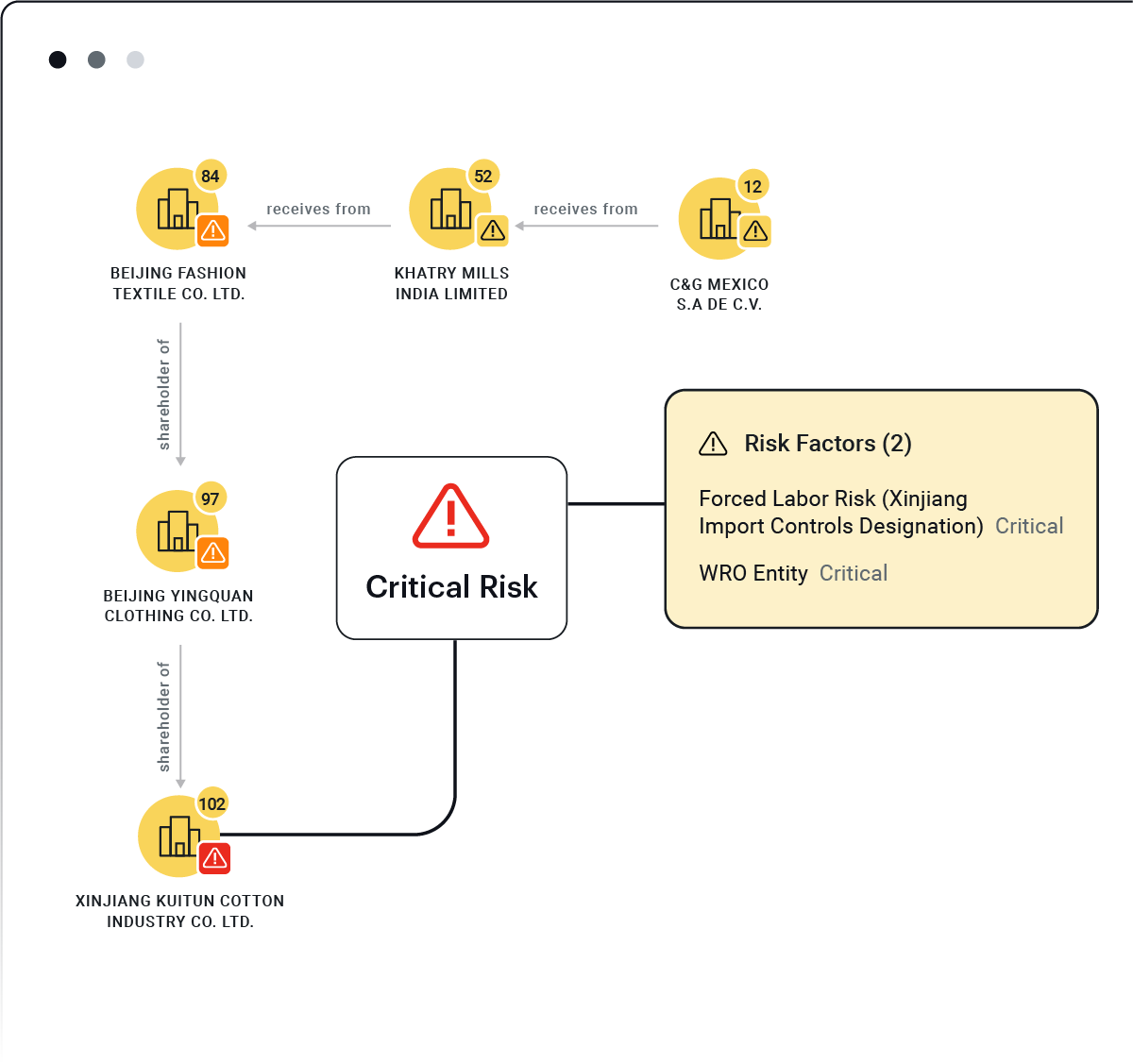The height and width of the screenshot is (1064, 1133).
Task: Click the risk score 52 badge
Action: point(483,176)
